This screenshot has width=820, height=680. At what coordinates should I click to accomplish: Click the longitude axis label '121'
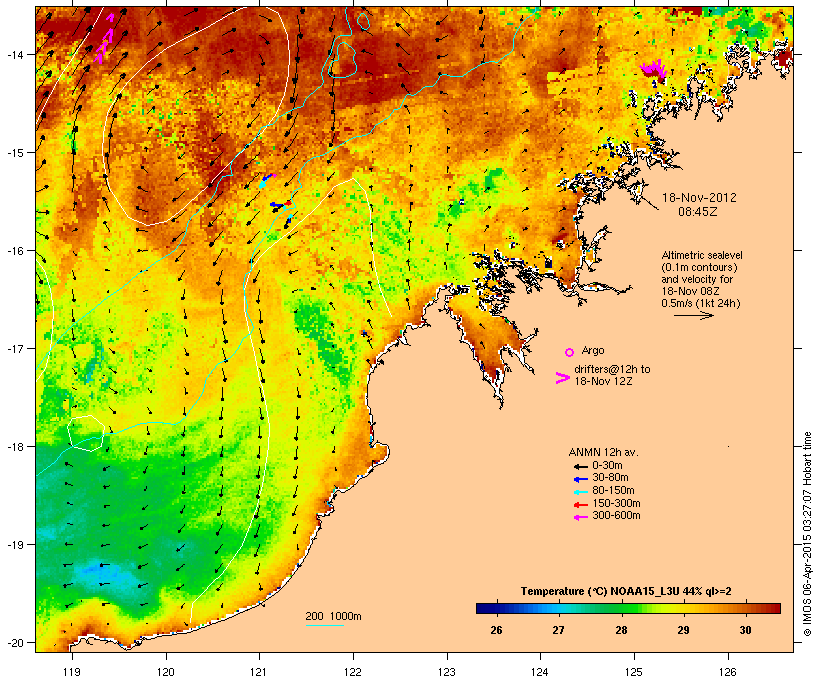pos(259,672)
